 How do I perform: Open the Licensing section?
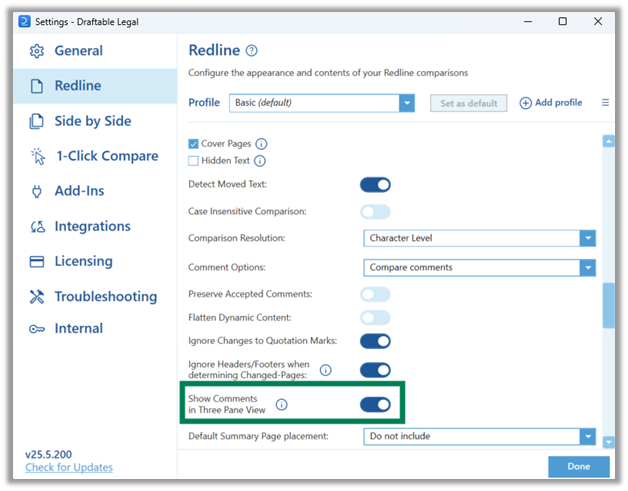(x=95, y=262)
